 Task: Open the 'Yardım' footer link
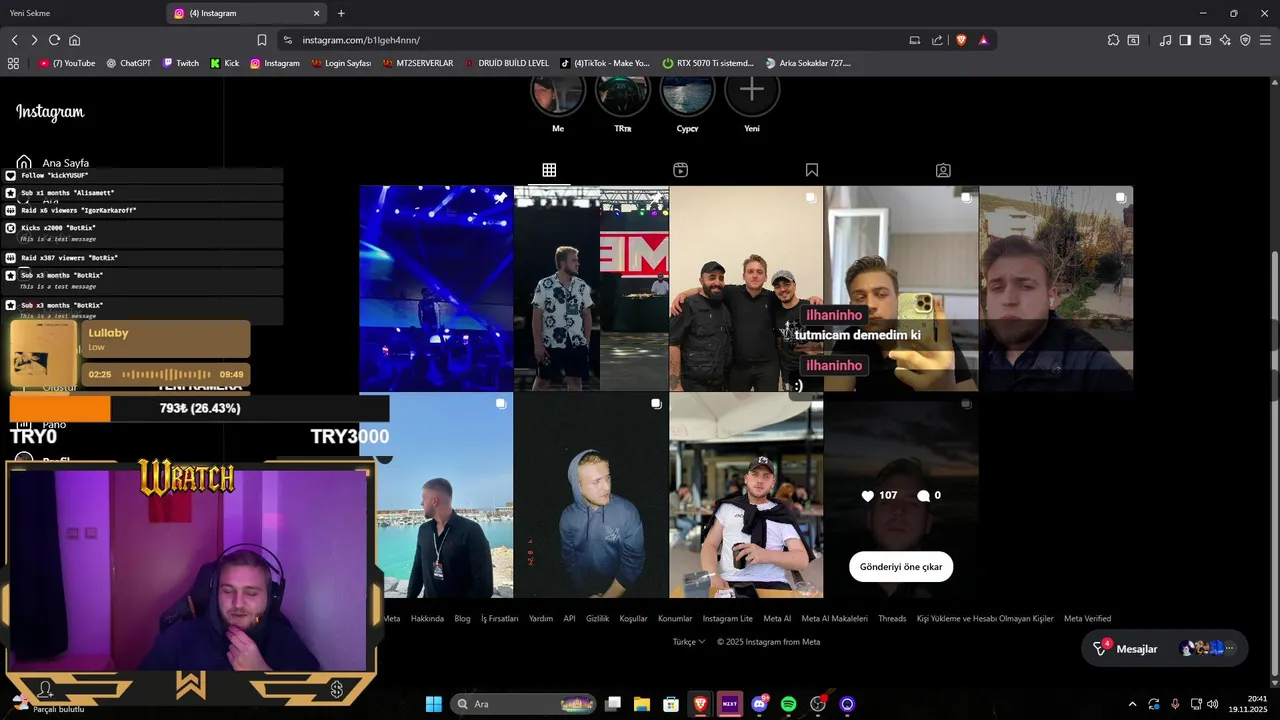tap(541, 619)
